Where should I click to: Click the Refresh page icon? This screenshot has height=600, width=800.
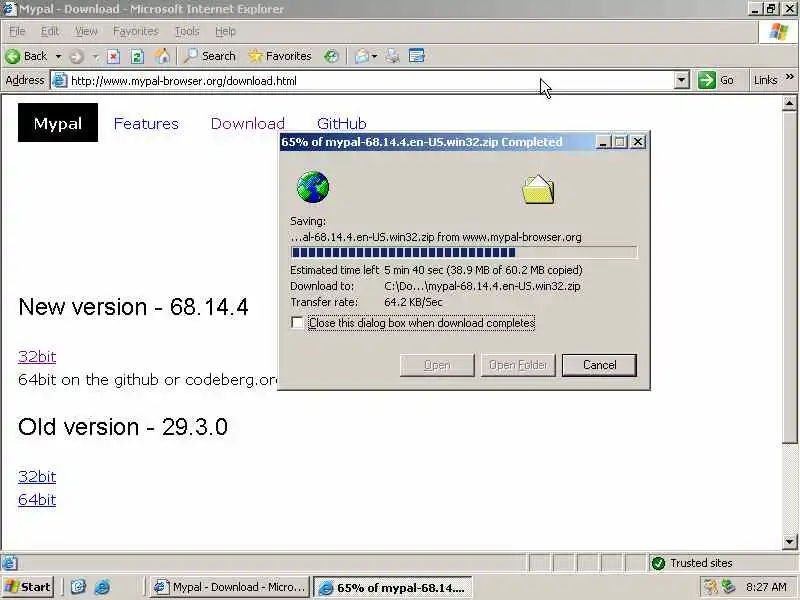[x=137, y=56]
